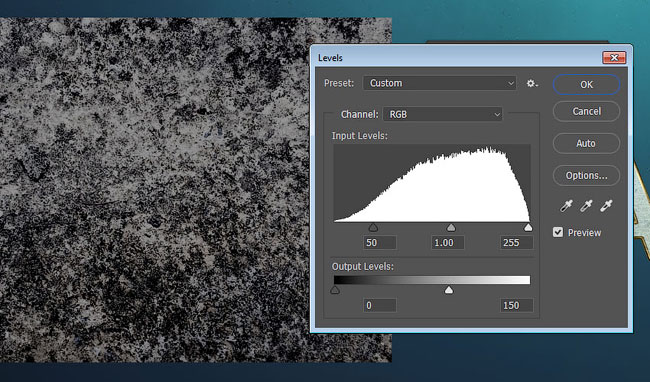Screen dimensions: 650x382
Task: Apply Auto levels adjustment
Action: tap(586, 143)
